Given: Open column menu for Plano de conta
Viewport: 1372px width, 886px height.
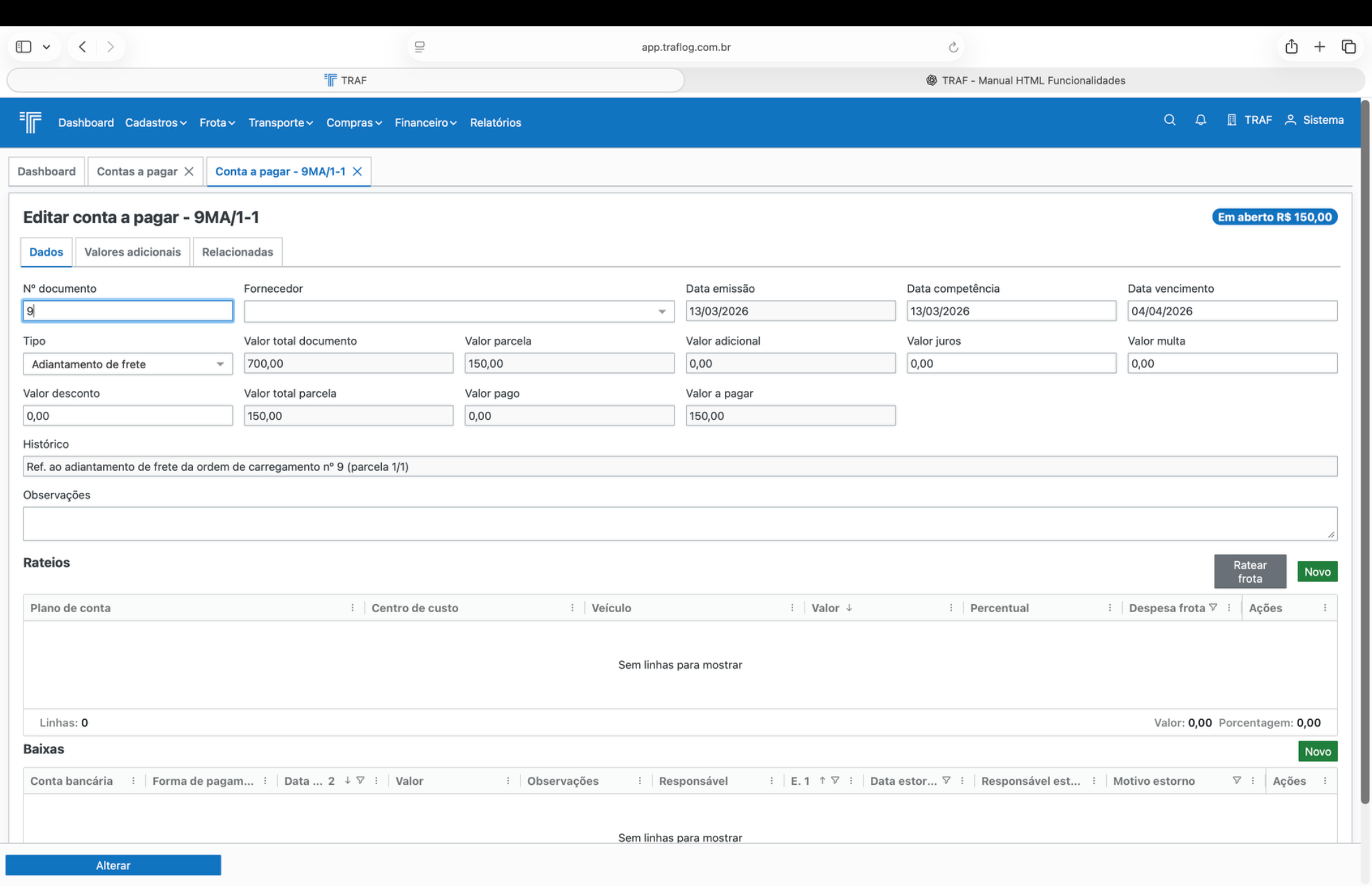Looking at the screenshot, I should pos(352,608).
